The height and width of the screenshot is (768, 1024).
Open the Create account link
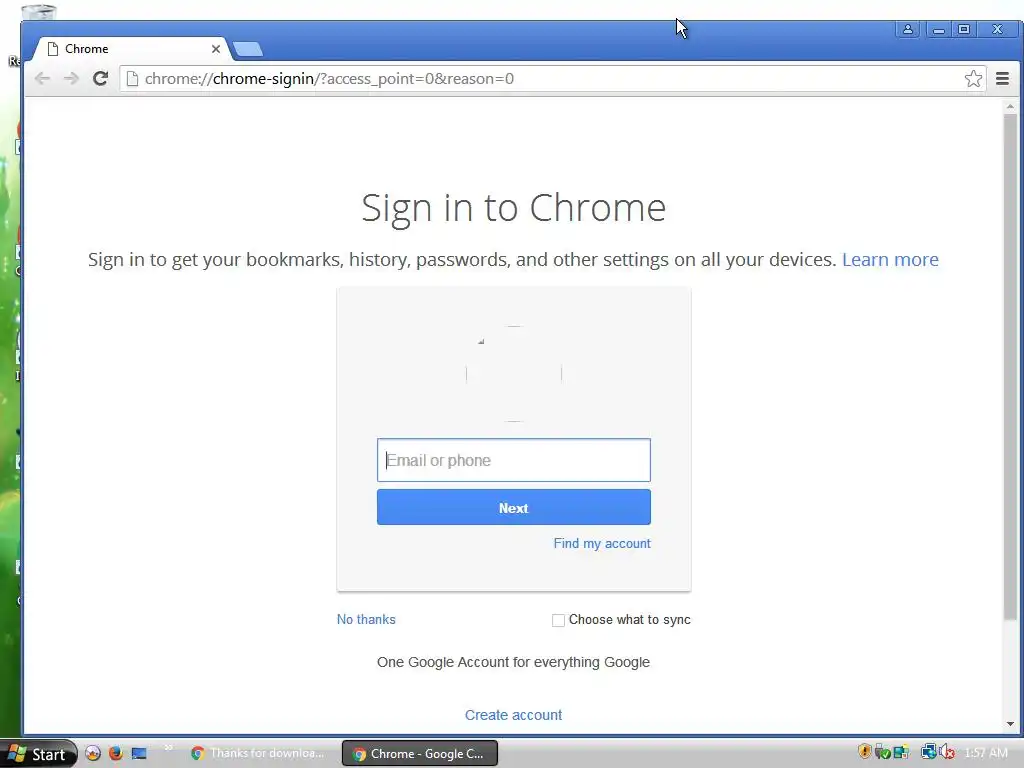[513, 715]
